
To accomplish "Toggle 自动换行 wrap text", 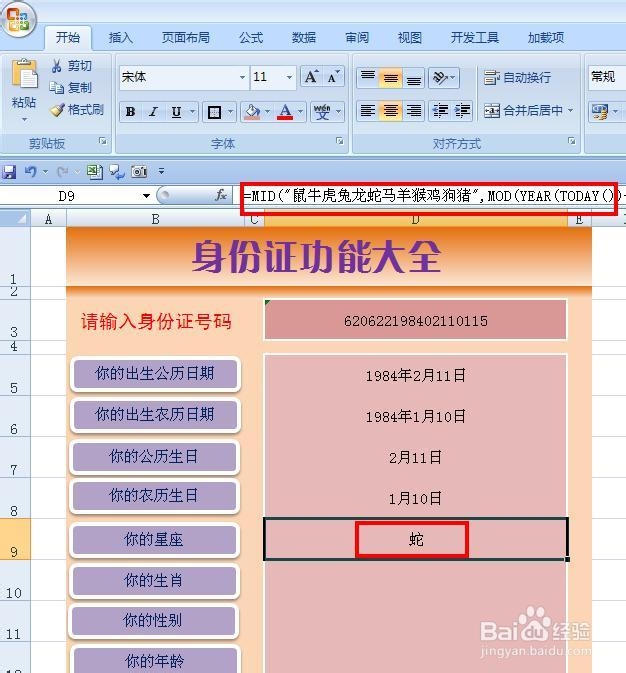I will click(x=517, y=78).
